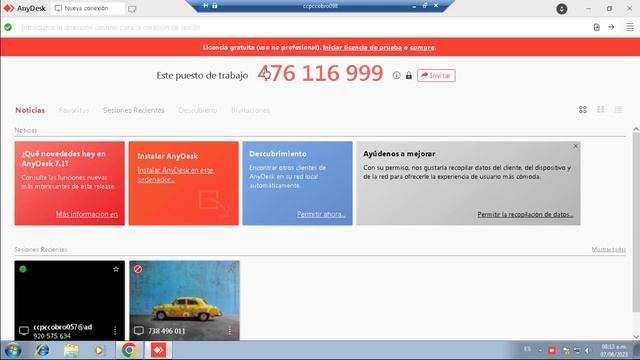Click the ES language indicator in the tray
Screen dimensions: 640x360
click(x=527, y=349)
